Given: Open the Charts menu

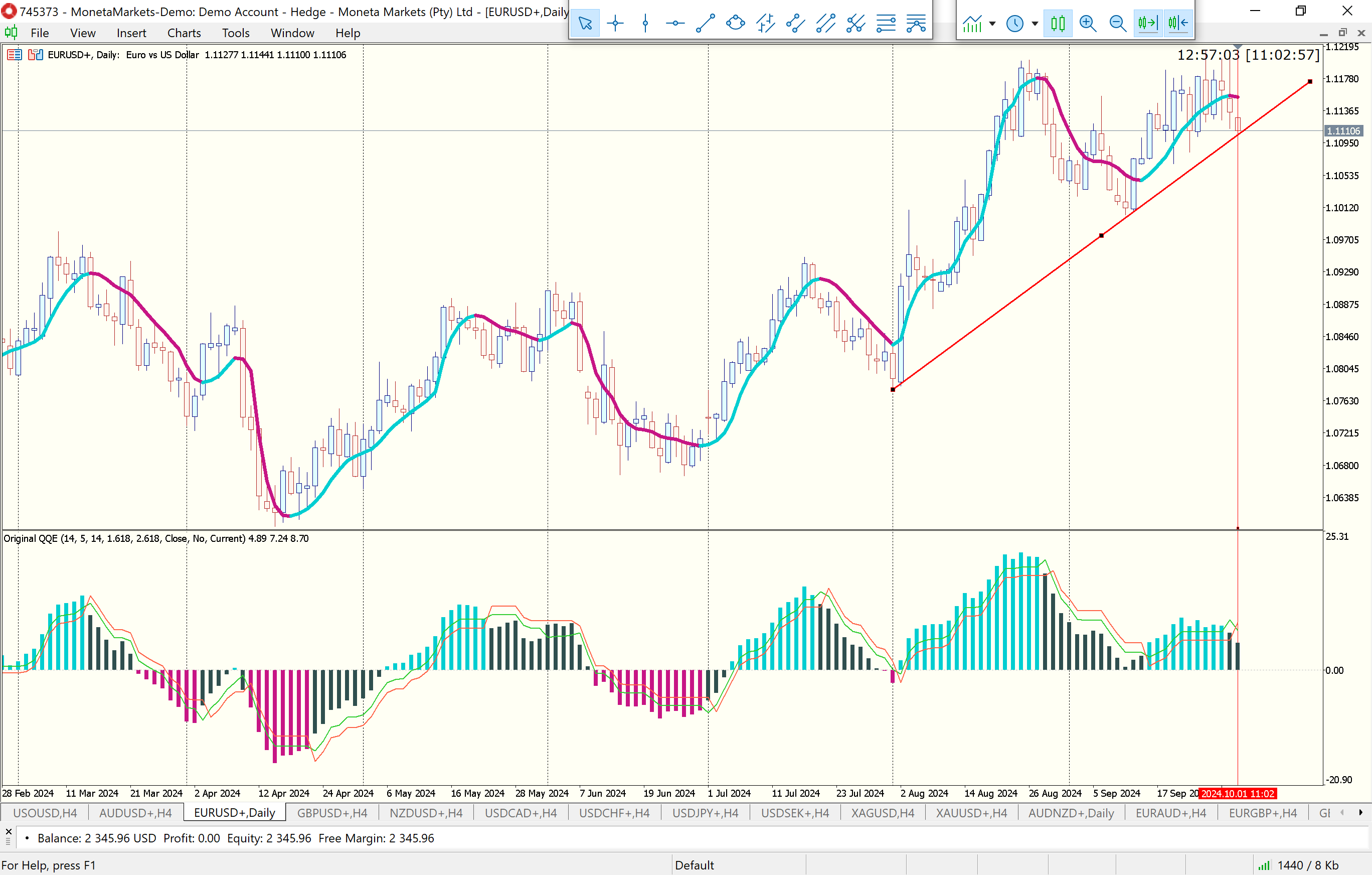Looking at the screenshot, I should click(184, 33).
